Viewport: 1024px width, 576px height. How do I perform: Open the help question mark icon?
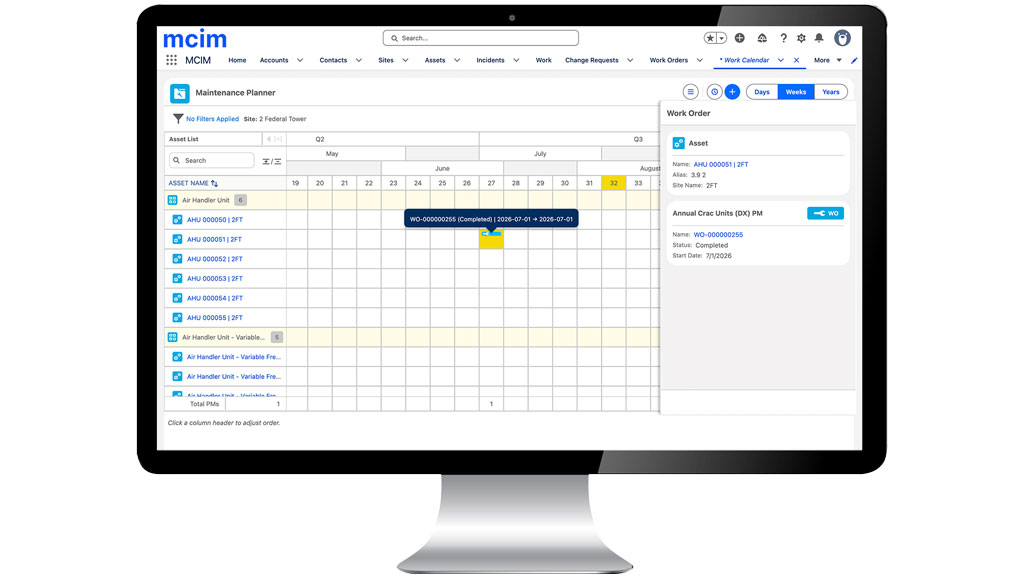tap(783, 38)
